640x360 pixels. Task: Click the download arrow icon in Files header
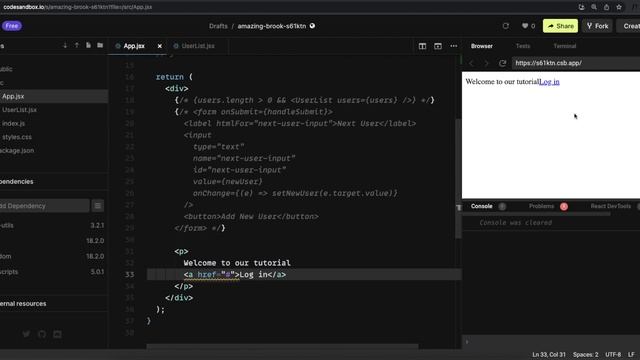(65, 45)
